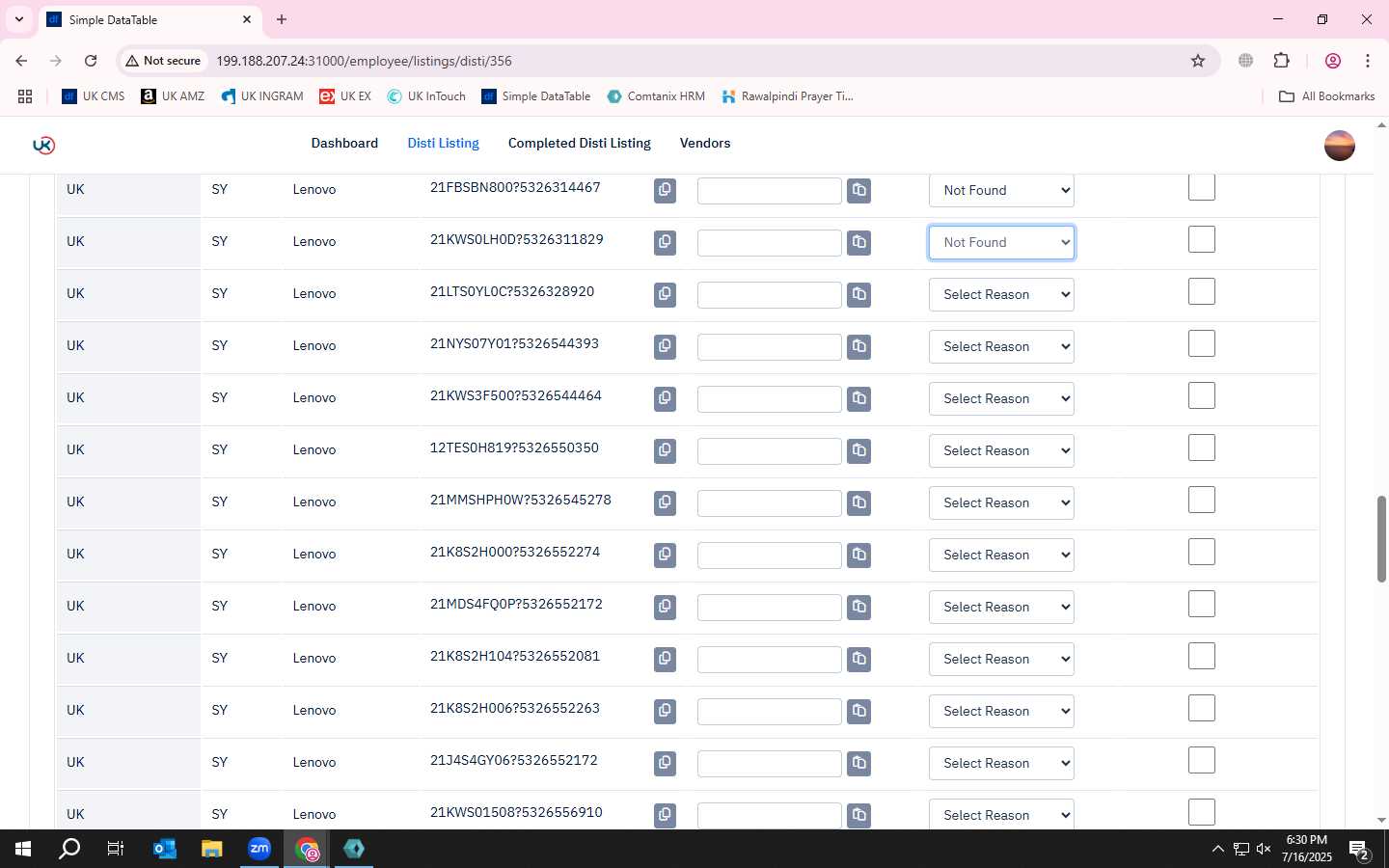Screen dimensions: 1389x868
Task: Click paste icon beside 21LTS0YL0C input field
Action: coord(858,294)
